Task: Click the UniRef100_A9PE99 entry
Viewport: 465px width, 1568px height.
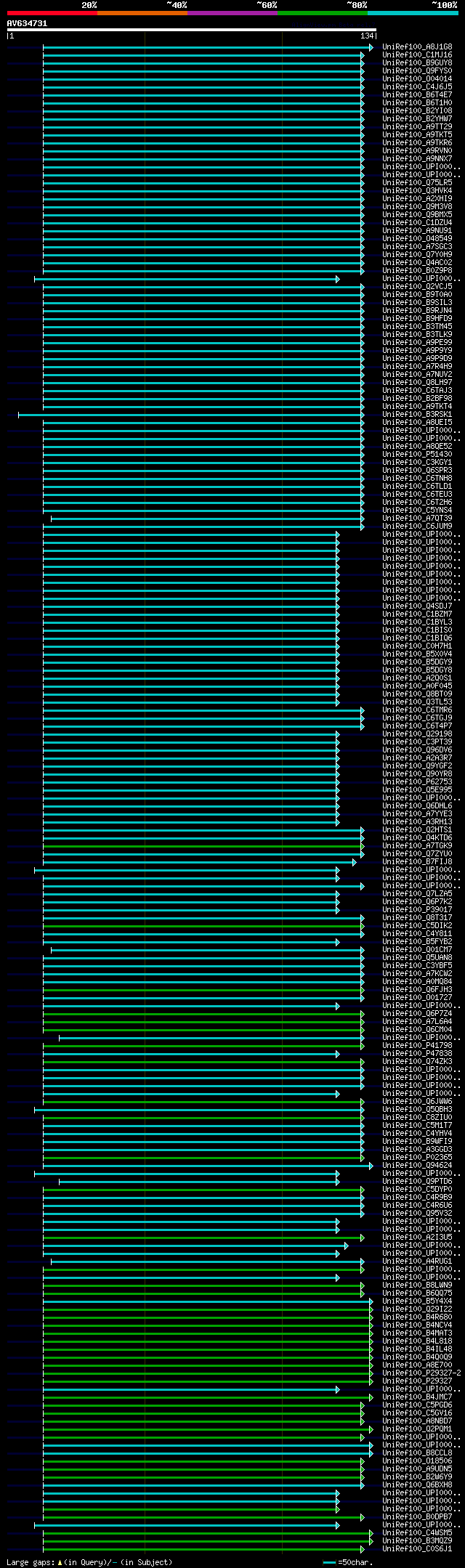Action: (x=417, y=343)
